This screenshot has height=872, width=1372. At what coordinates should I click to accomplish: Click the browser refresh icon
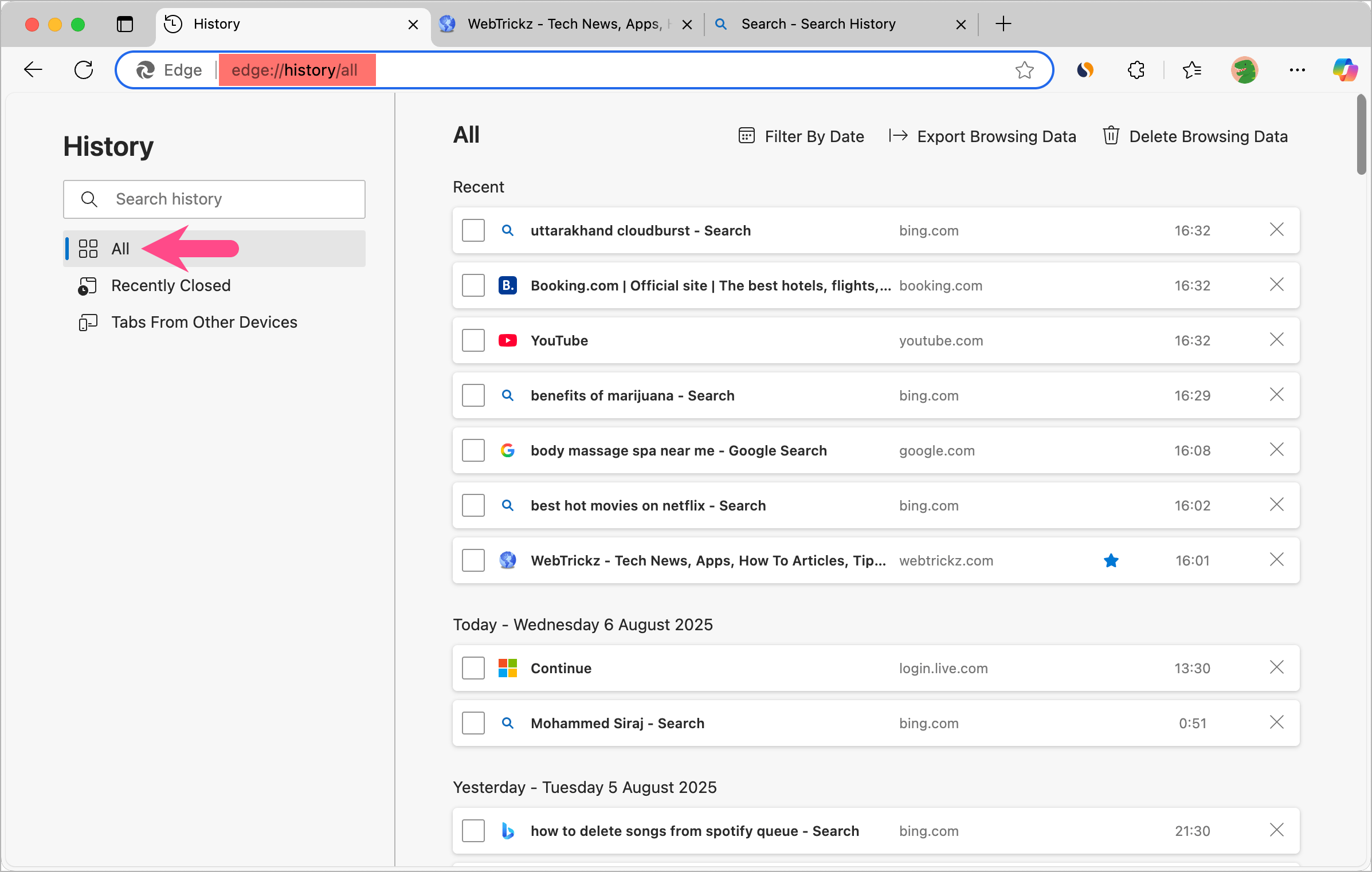coord(84,70)
